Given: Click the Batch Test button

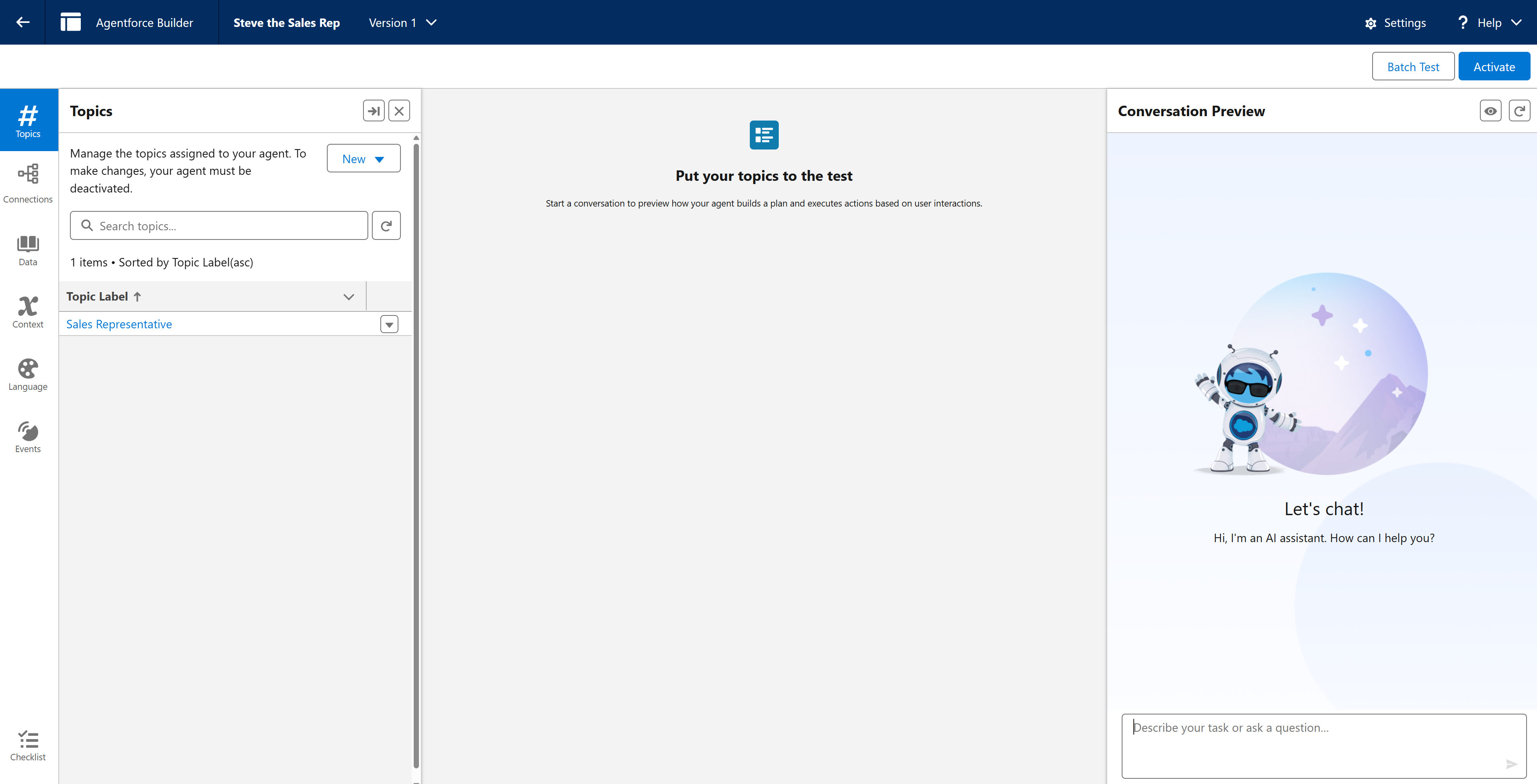Looking at the screenshot, I should [1413, 67].
